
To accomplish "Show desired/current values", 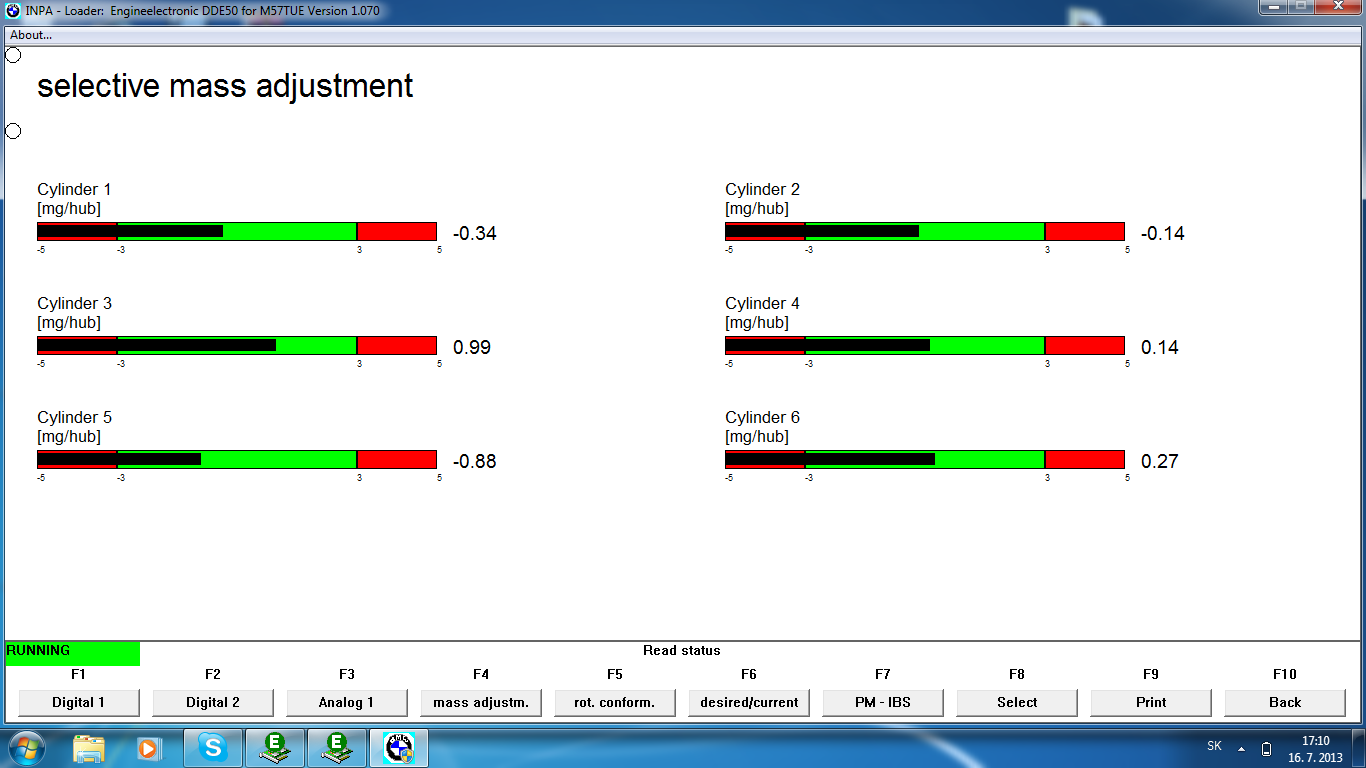I will tap(749, 702).
